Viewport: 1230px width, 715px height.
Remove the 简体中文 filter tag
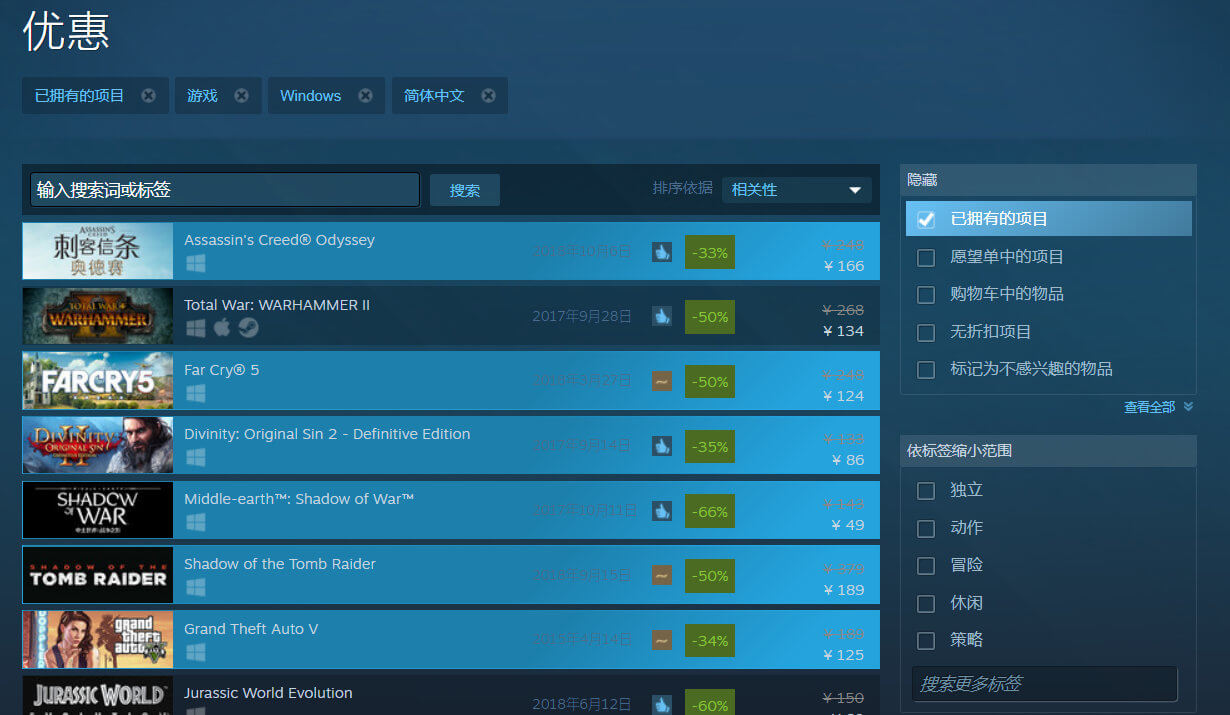(488, 96)
